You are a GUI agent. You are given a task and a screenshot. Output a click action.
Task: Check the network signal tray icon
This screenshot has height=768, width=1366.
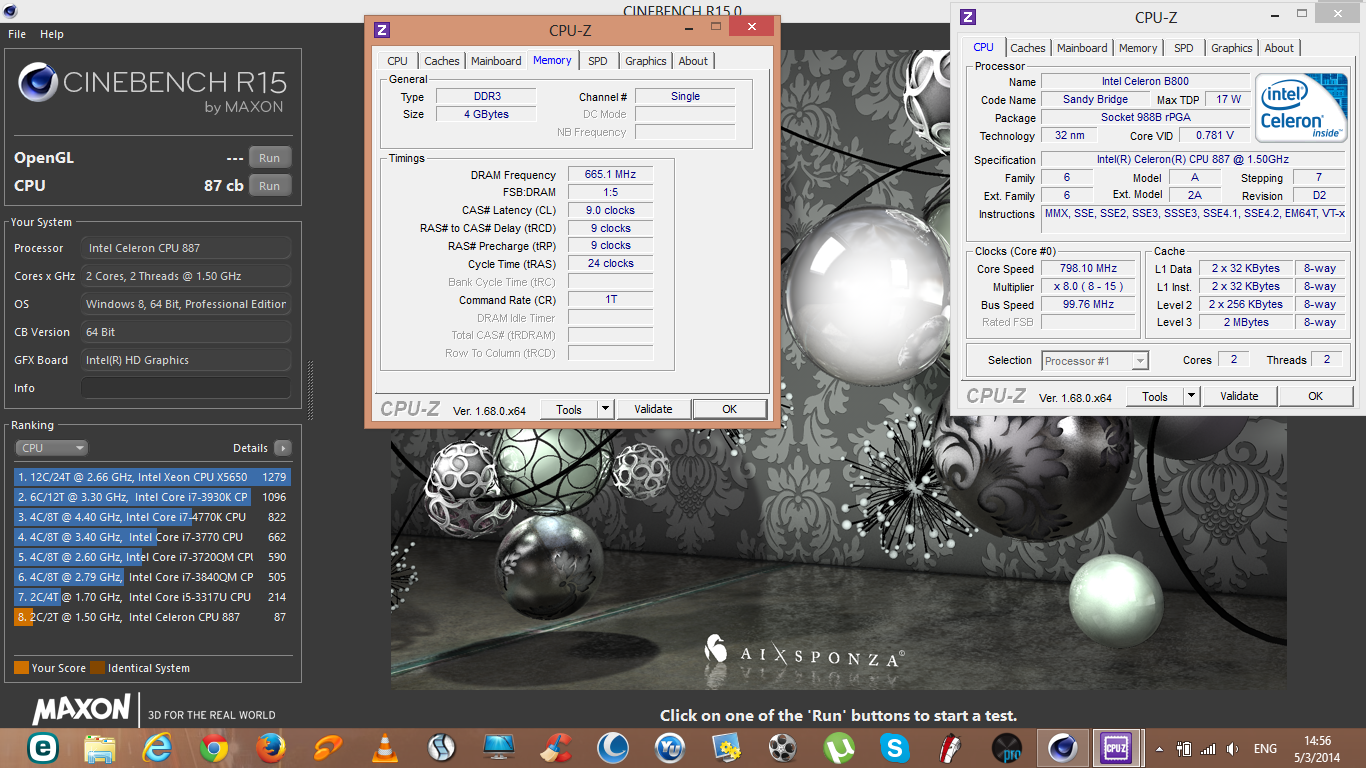(1207, 748)
